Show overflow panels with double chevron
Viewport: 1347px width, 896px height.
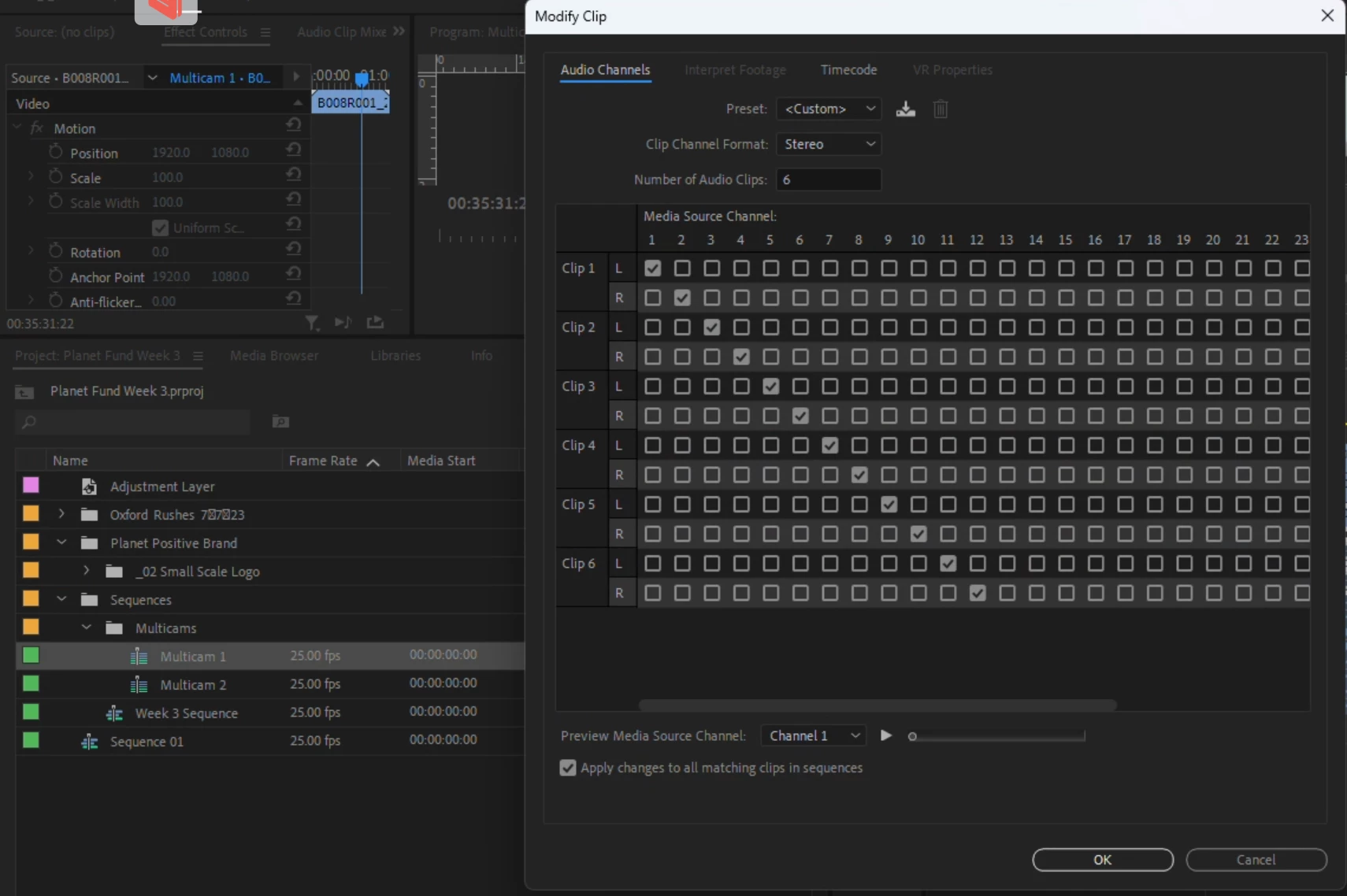[x=399, y=31]
